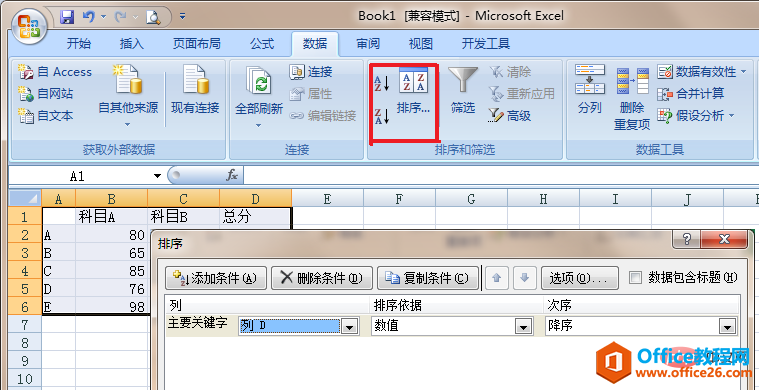Click the insert function fx icon
Screen dimensions: 759x390
[232, 176]
